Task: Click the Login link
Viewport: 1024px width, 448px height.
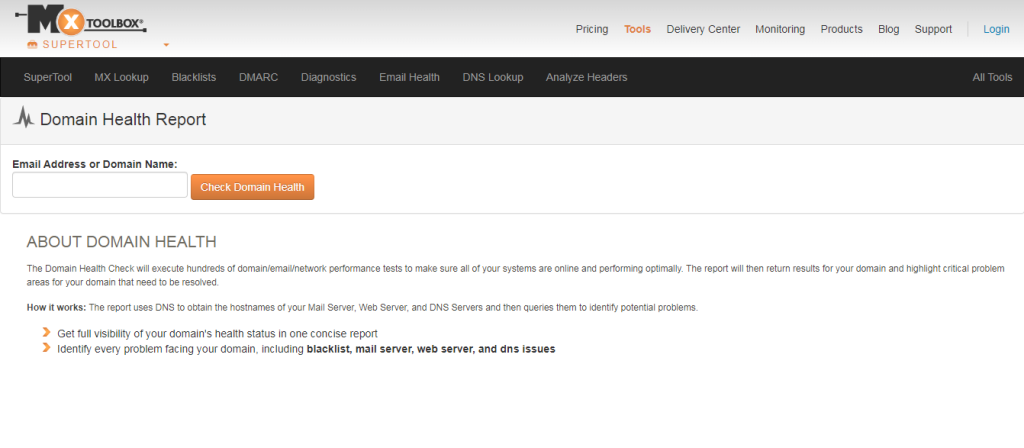Action: 996,29
